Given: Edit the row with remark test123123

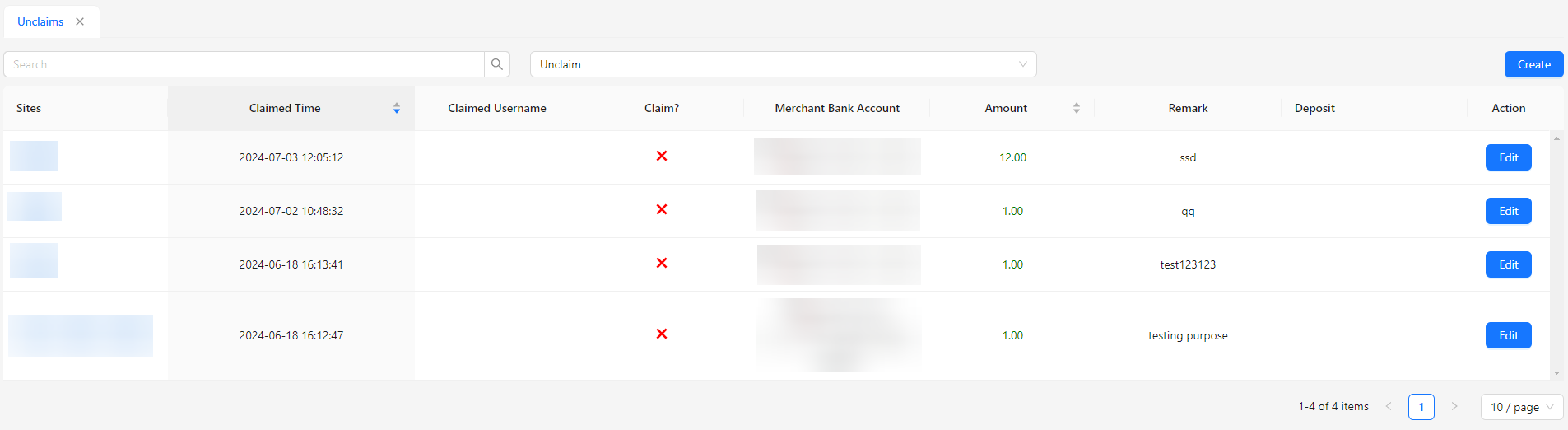Looking at the screenshot, I should 1508,264.
